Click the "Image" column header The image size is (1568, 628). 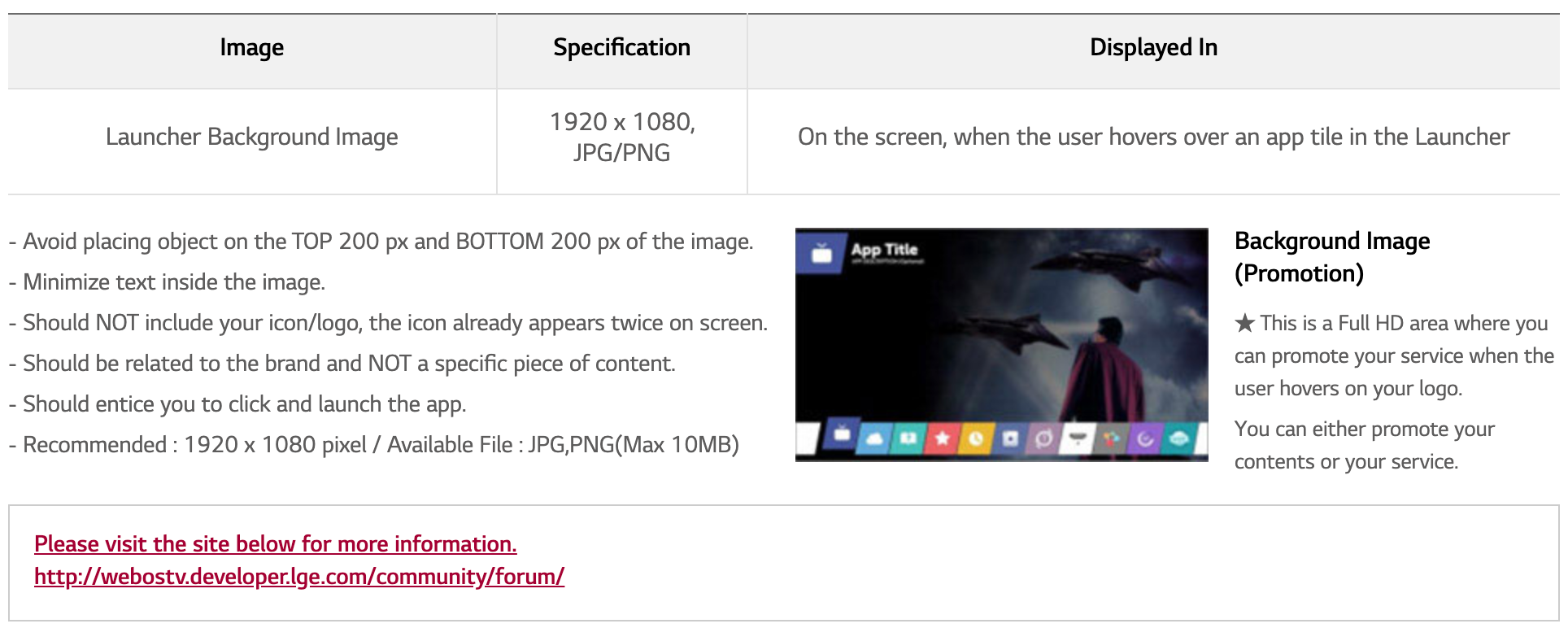click(252, 48)
